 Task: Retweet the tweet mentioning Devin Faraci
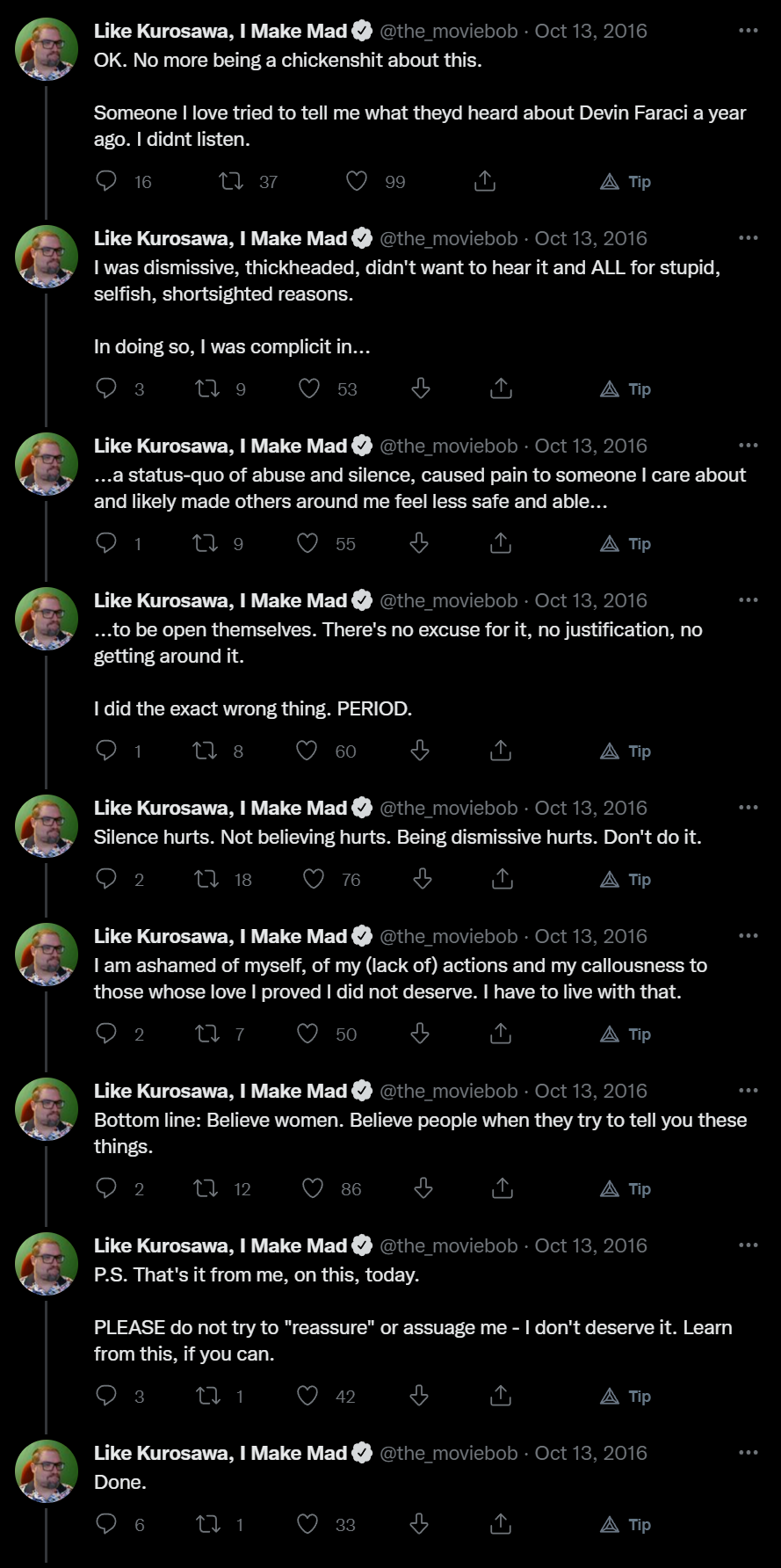(231, 181)
